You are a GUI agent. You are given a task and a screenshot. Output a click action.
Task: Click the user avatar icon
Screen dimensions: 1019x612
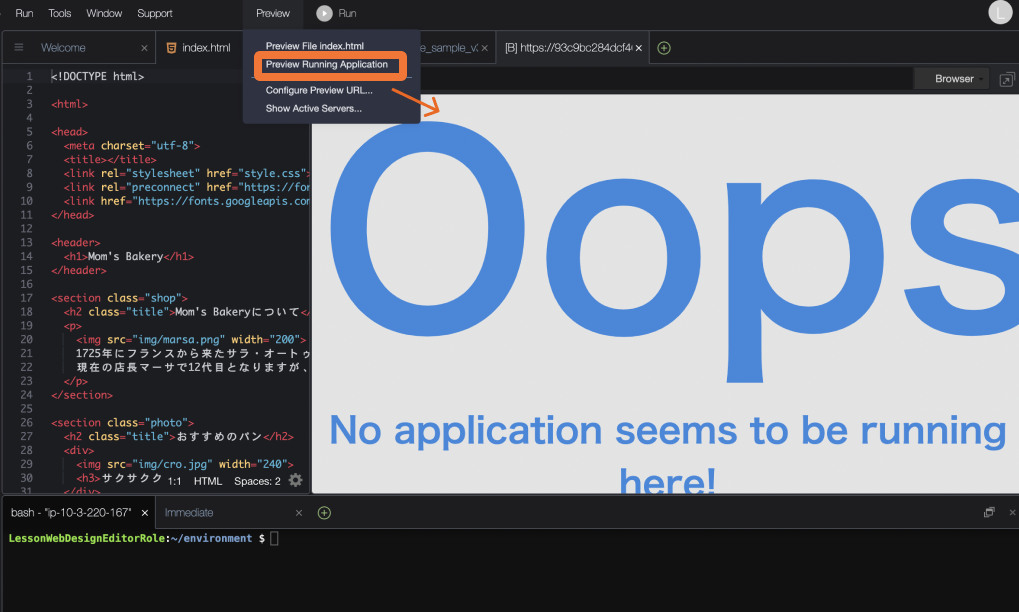[1000, 13]
